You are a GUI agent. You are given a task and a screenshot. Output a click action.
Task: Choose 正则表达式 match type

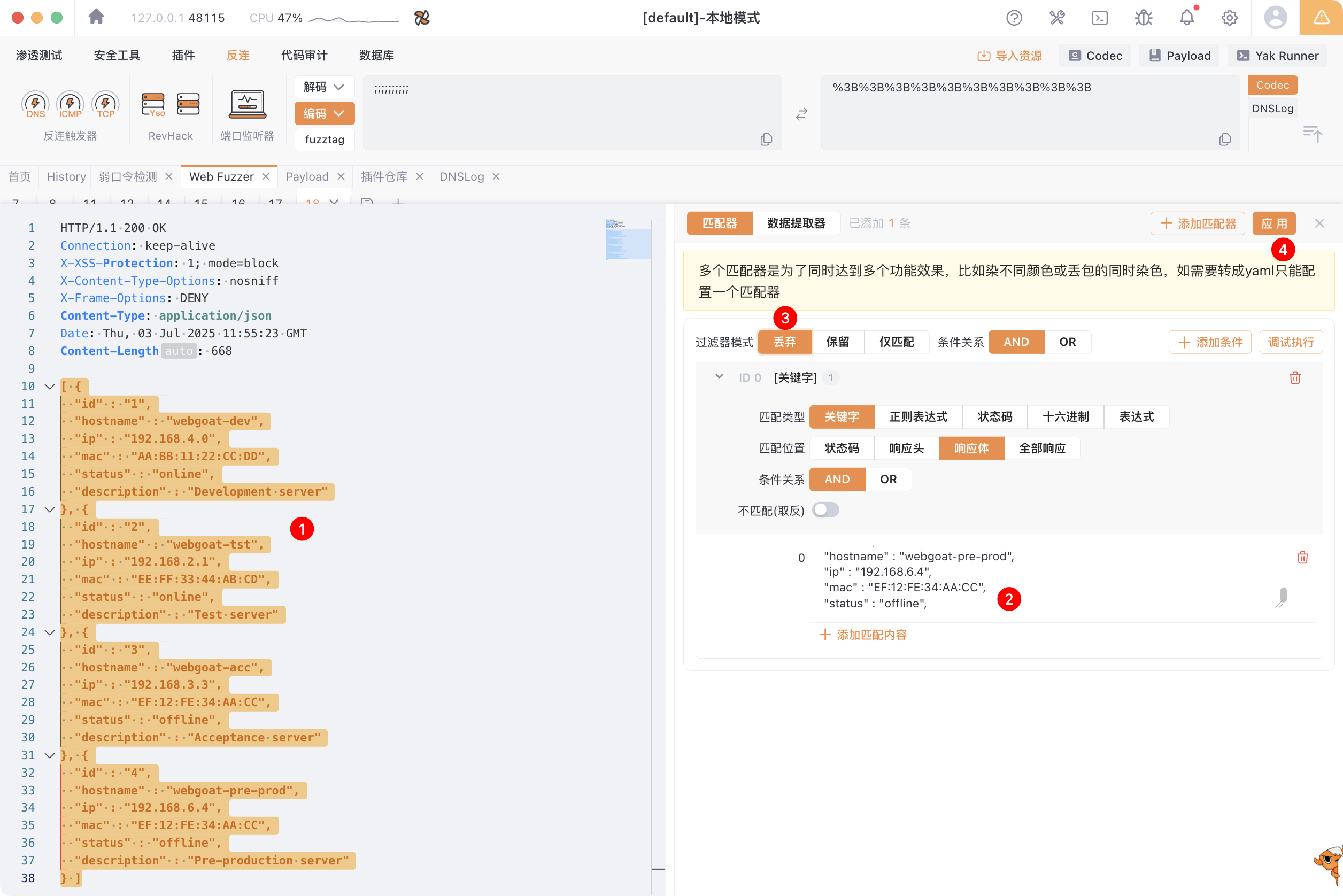[918, 416]
